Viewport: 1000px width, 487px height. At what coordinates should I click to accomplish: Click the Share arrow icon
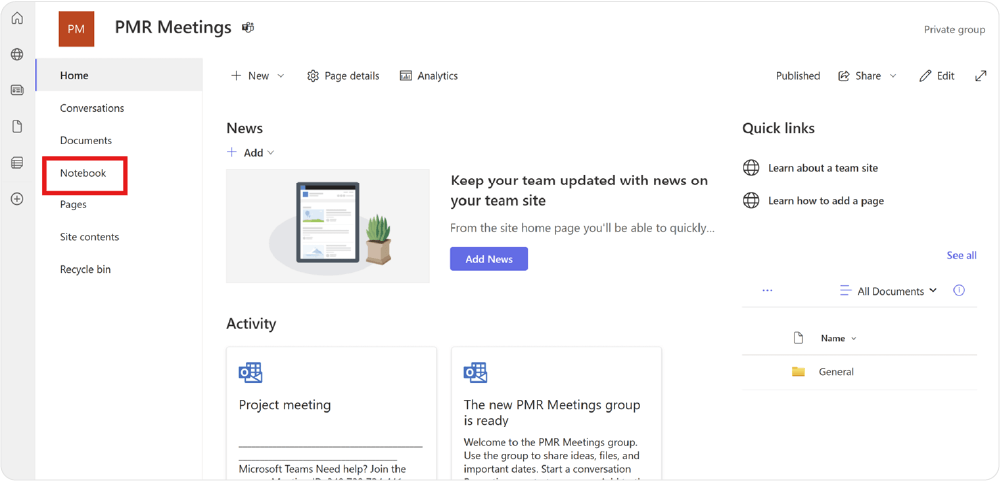point(844,76)
